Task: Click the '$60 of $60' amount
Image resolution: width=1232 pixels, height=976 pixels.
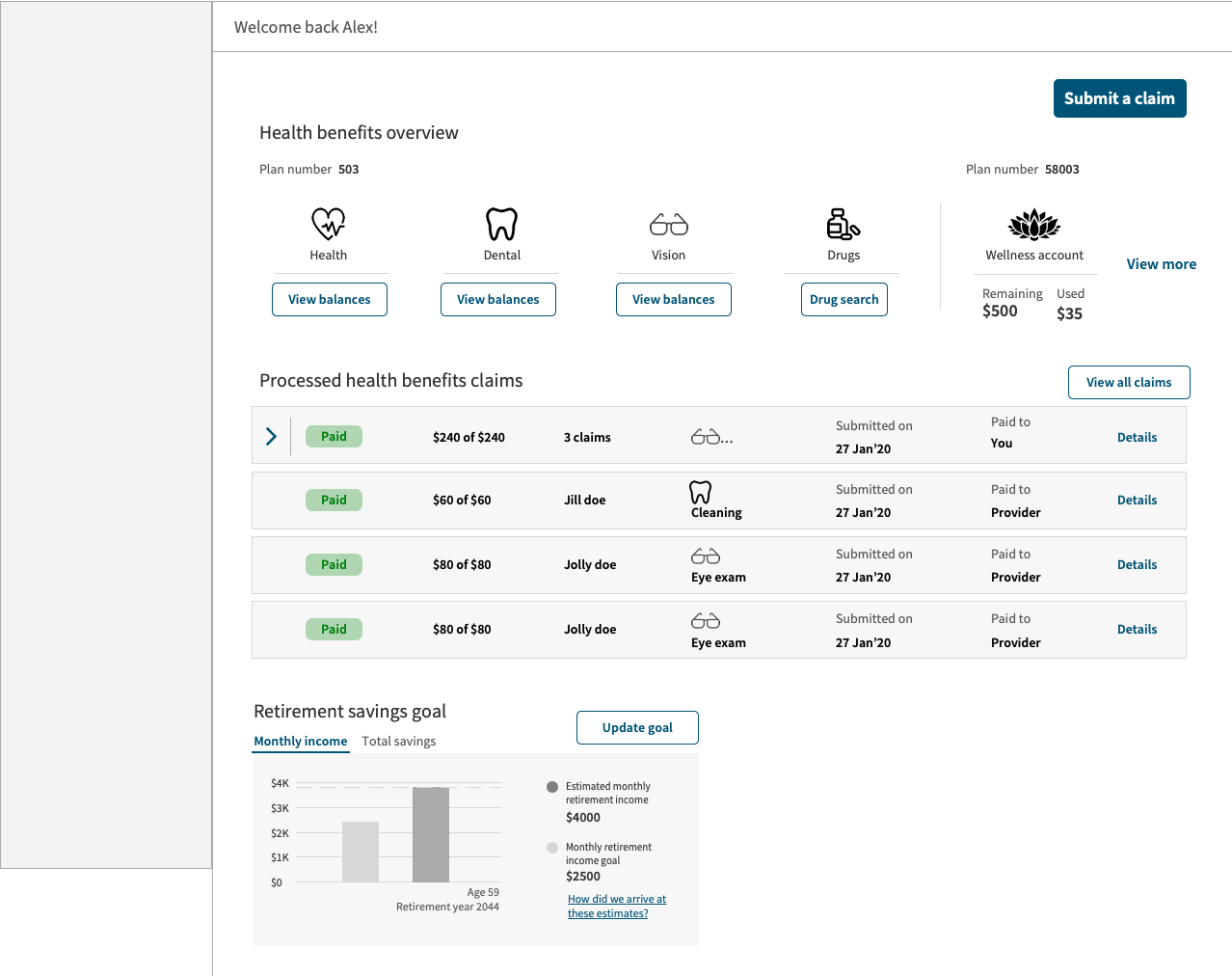Action: click(x=462, y=500)
